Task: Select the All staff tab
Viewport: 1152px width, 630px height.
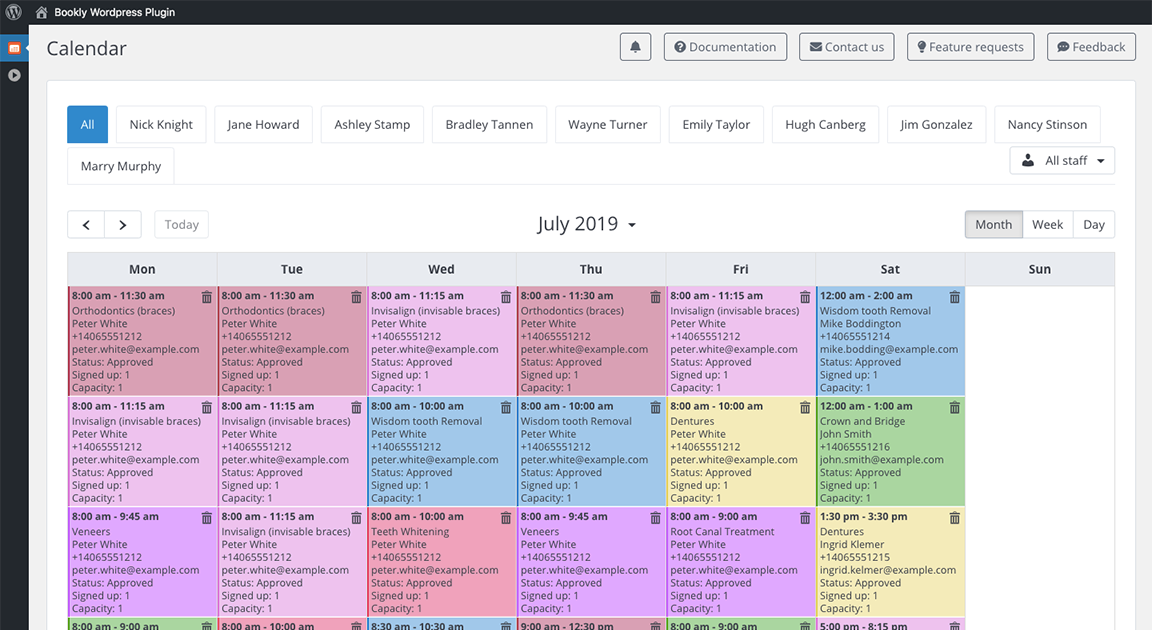Action: (x=87, y=124)
